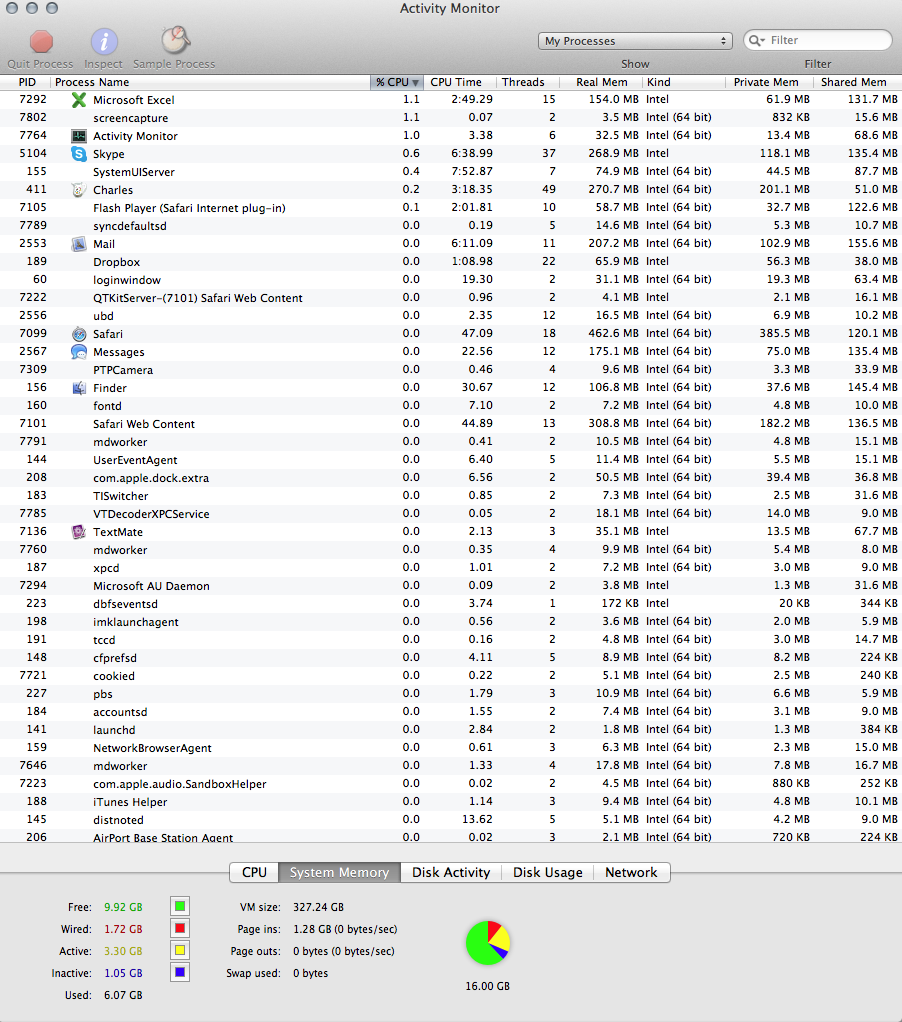Select the PTPCamera process row
The image size is (902, 1022).
tap(451, 370)
